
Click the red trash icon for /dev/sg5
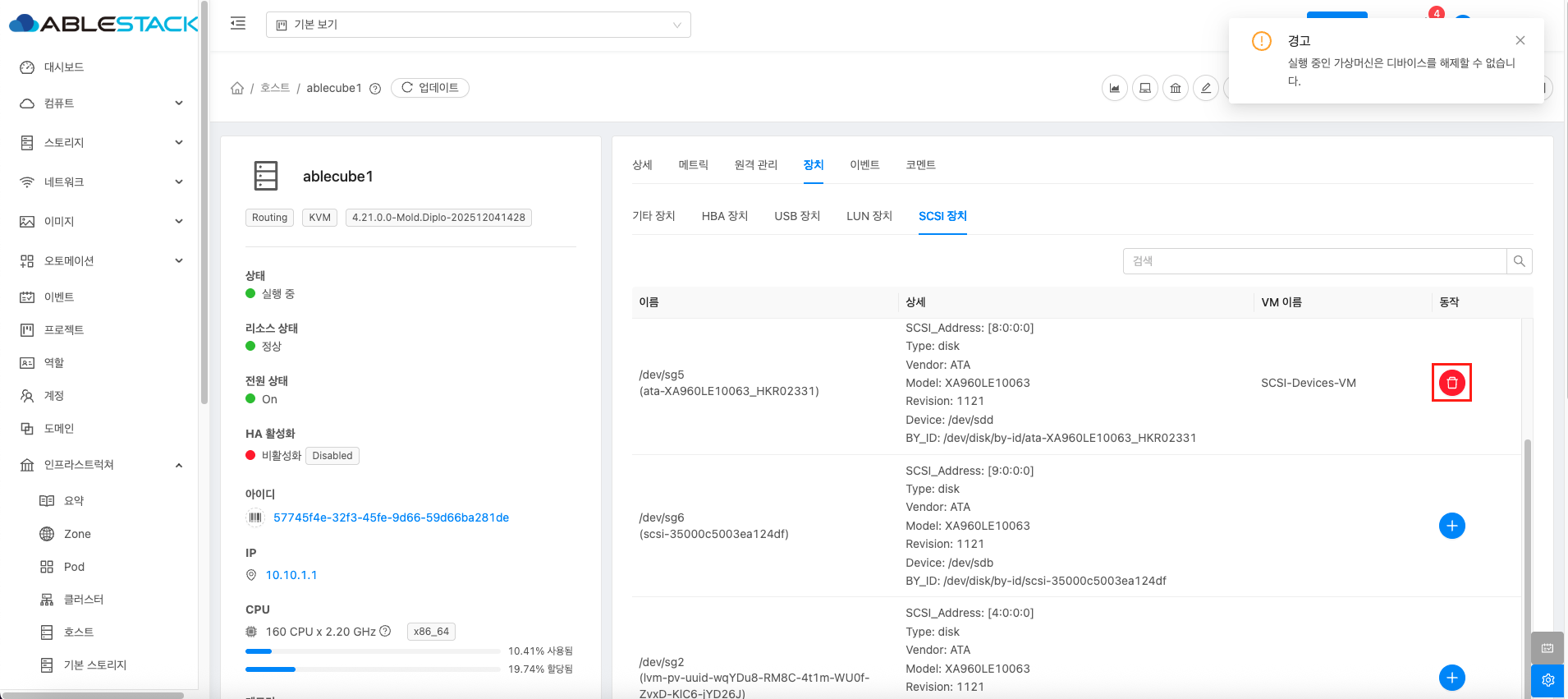[1451, 383]
